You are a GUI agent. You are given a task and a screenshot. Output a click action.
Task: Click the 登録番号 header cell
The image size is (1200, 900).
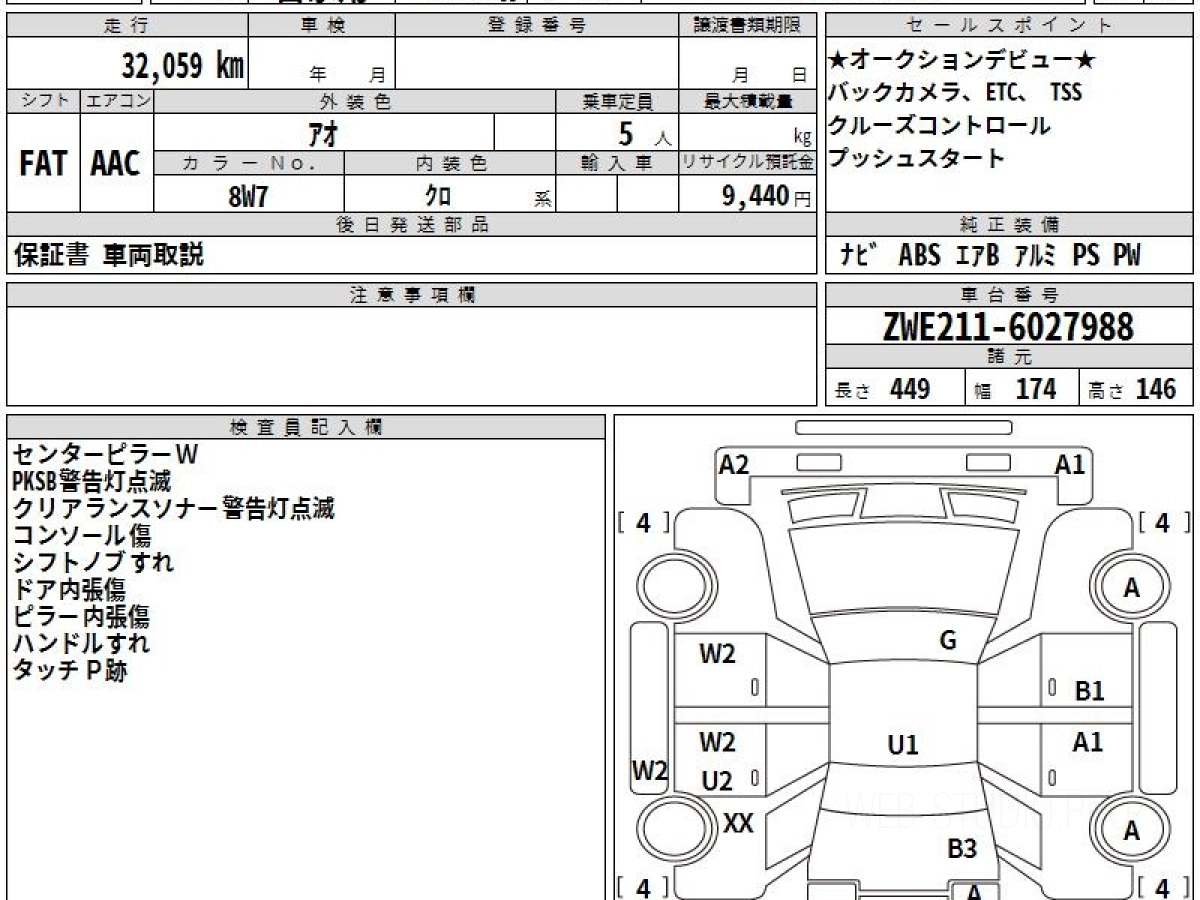(536, 26)
